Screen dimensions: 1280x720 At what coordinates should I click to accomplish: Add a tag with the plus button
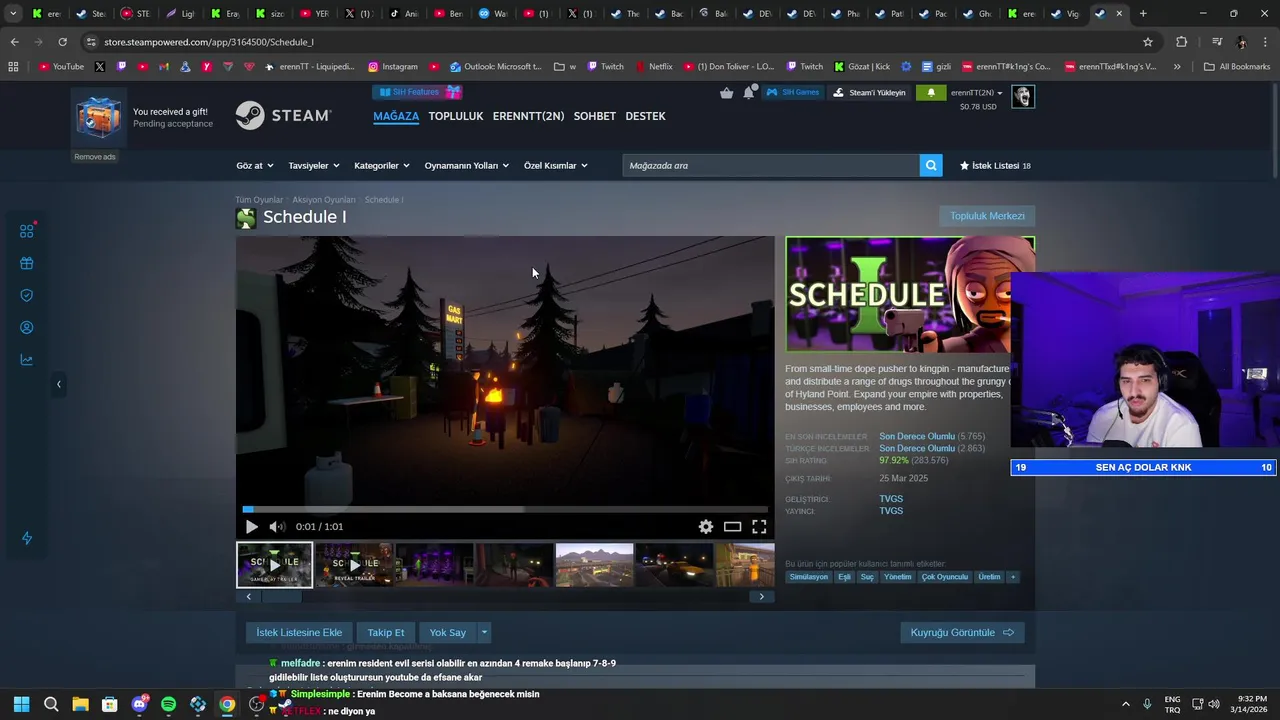pos(1012,577)
